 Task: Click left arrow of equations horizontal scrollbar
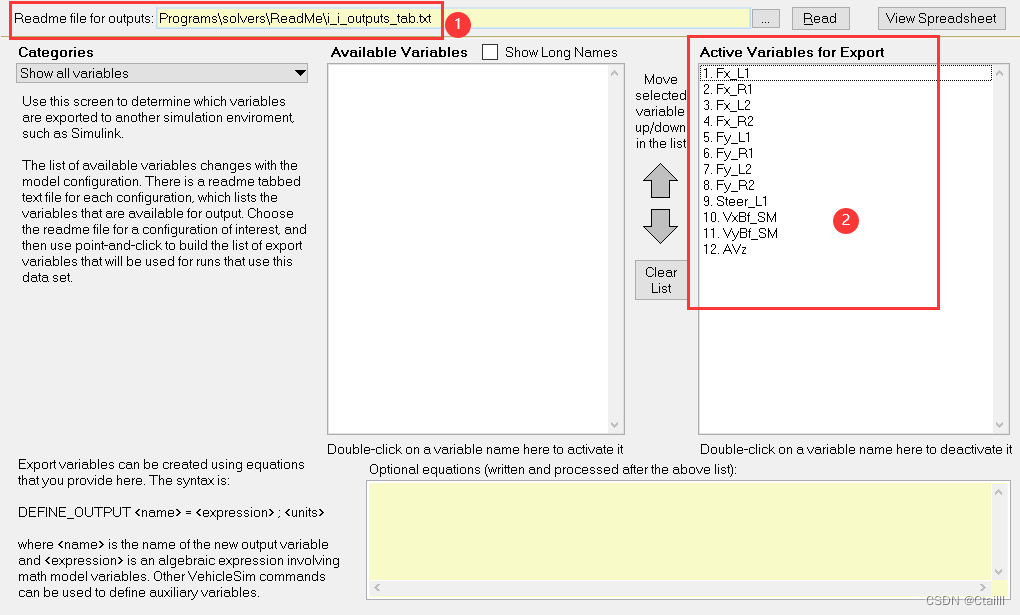click(x=377, y=588)
